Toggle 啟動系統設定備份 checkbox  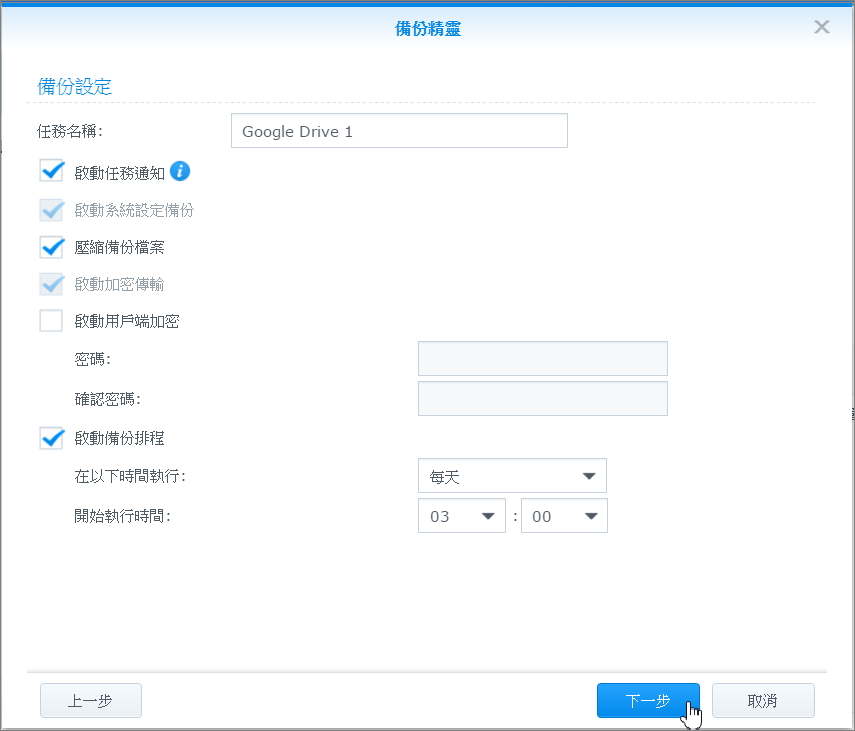(x=52, y=210)
